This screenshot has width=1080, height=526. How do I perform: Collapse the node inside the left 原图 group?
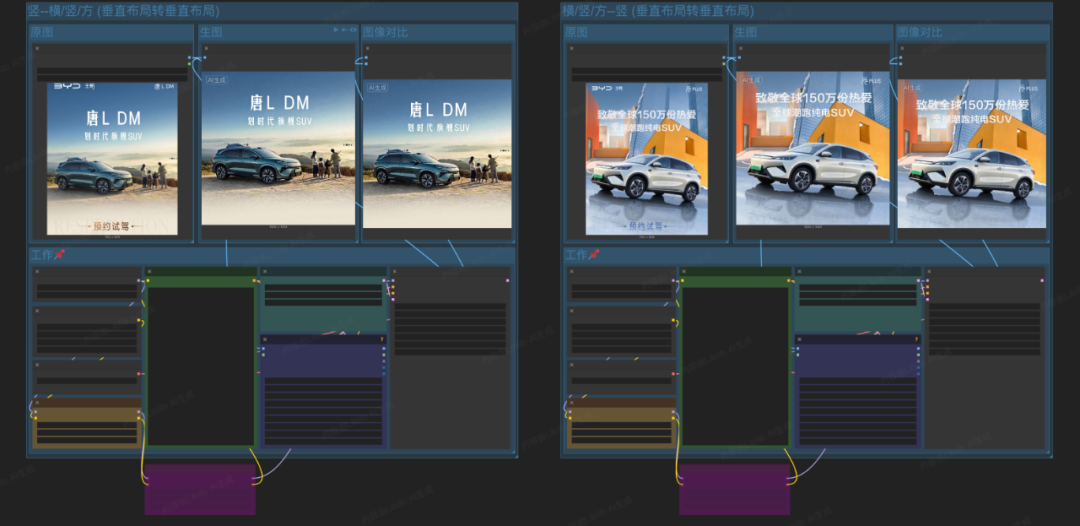37,48
